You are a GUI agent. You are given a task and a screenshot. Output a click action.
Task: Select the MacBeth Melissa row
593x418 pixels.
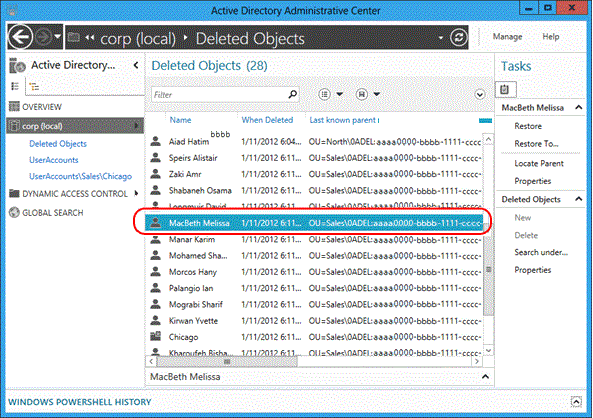(315, 223)
